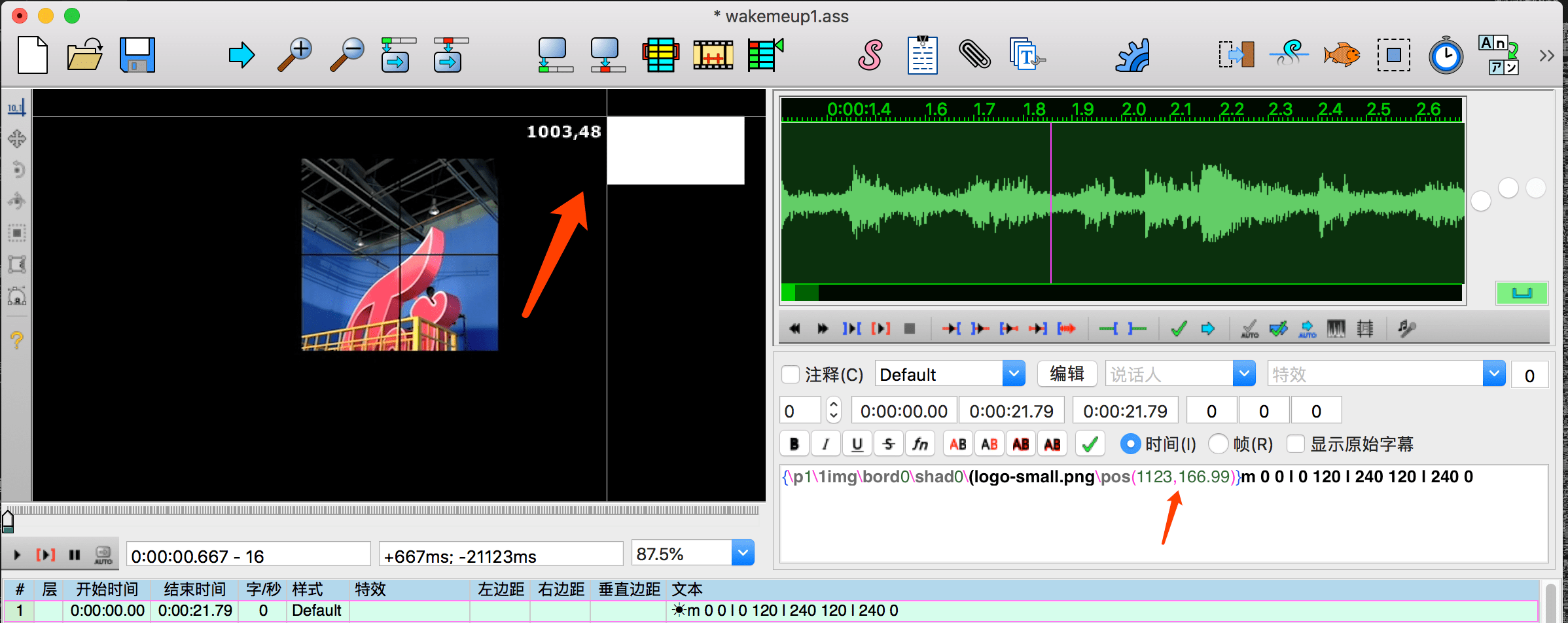This screenshot has width=1568, height=623.
Task: Open the fonts collector icon
Action: (x=1026, y=55)
